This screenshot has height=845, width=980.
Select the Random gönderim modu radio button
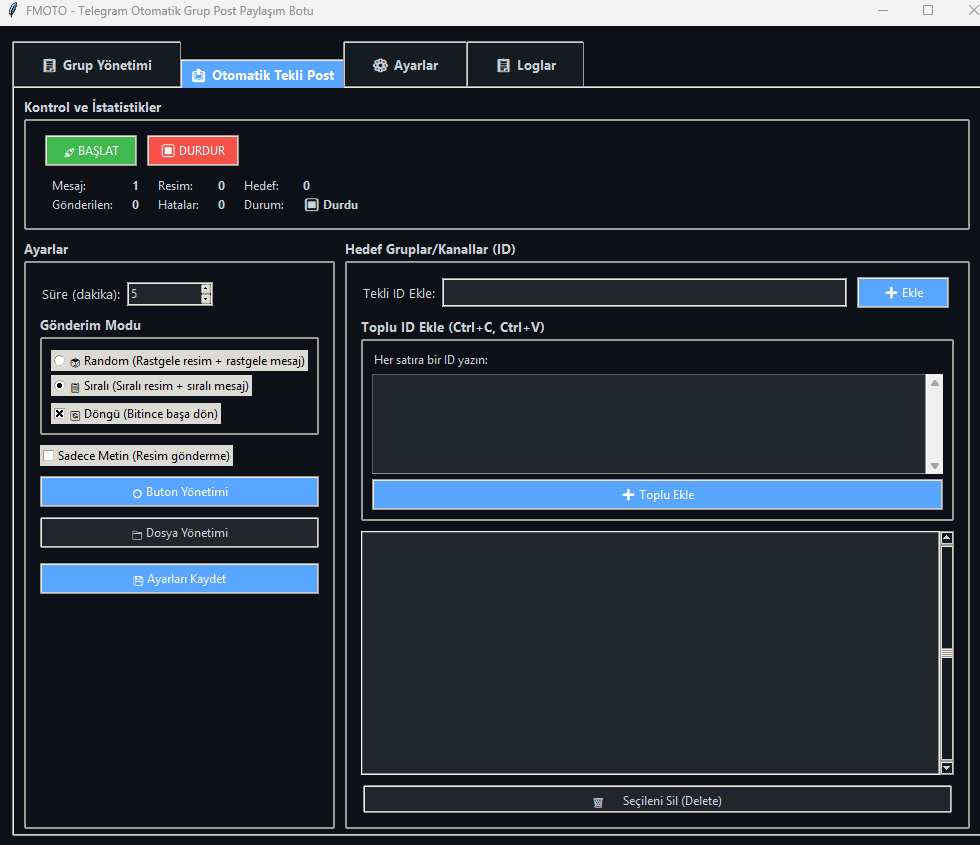60,361
